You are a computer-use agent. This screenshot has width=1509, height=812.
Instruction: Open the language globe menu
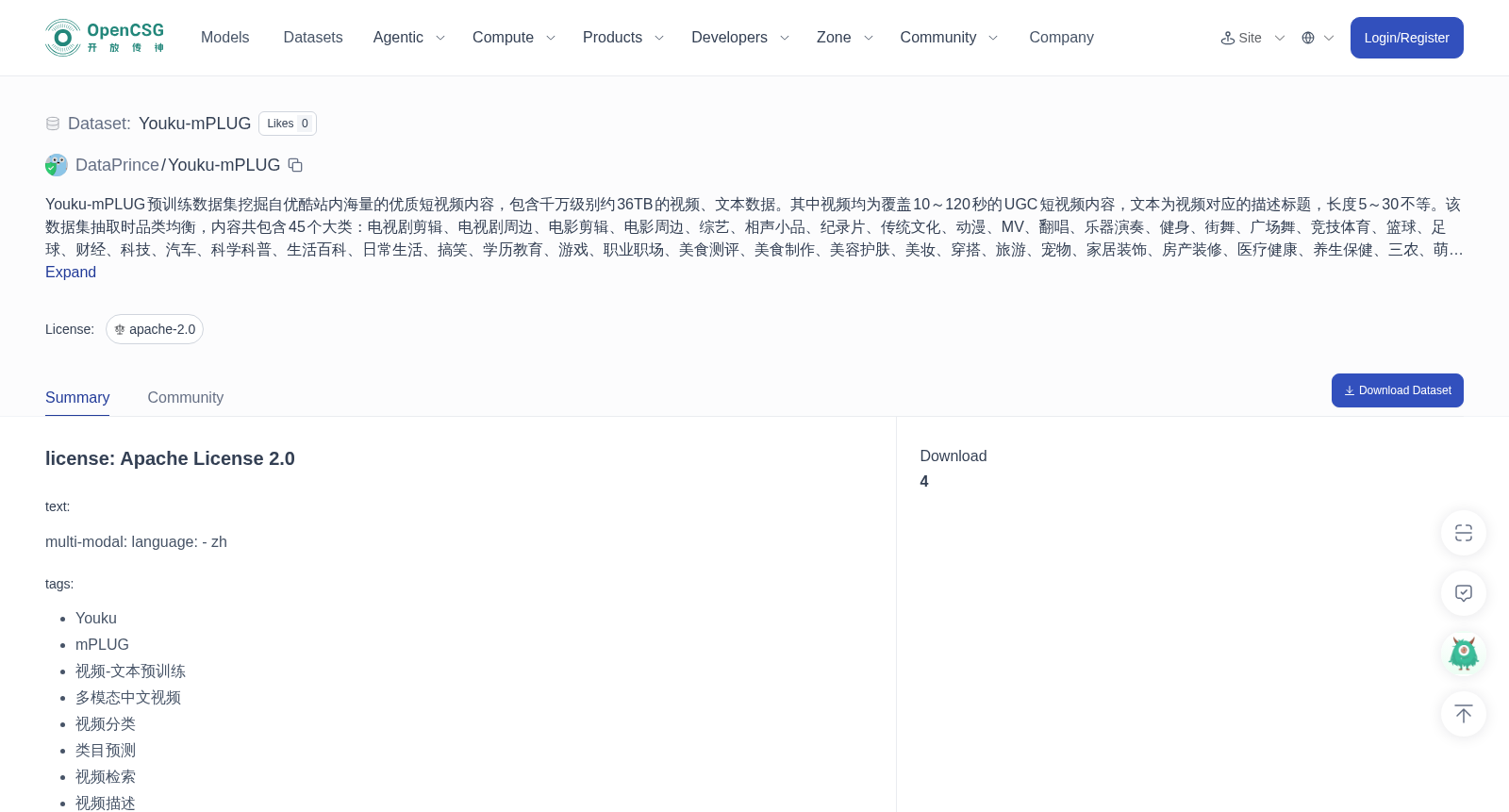pyautogui.click(x=1318, y=38)
